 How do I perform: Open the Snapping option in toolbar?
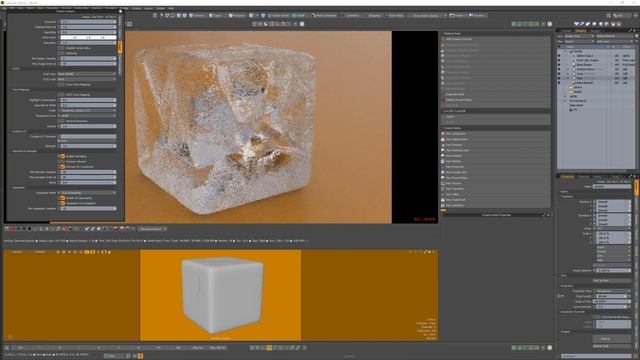click(374, 16)
